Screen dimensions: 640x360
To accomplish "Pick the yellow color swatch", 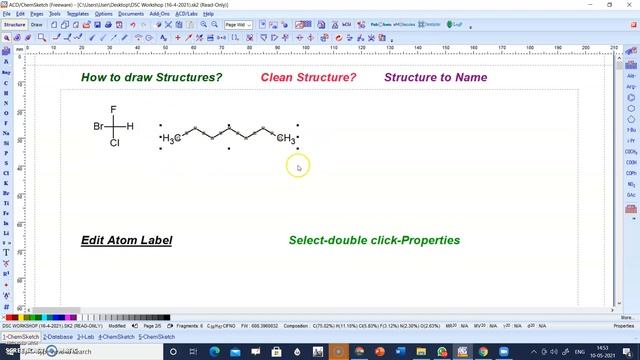I will click(x=21, y=318).
